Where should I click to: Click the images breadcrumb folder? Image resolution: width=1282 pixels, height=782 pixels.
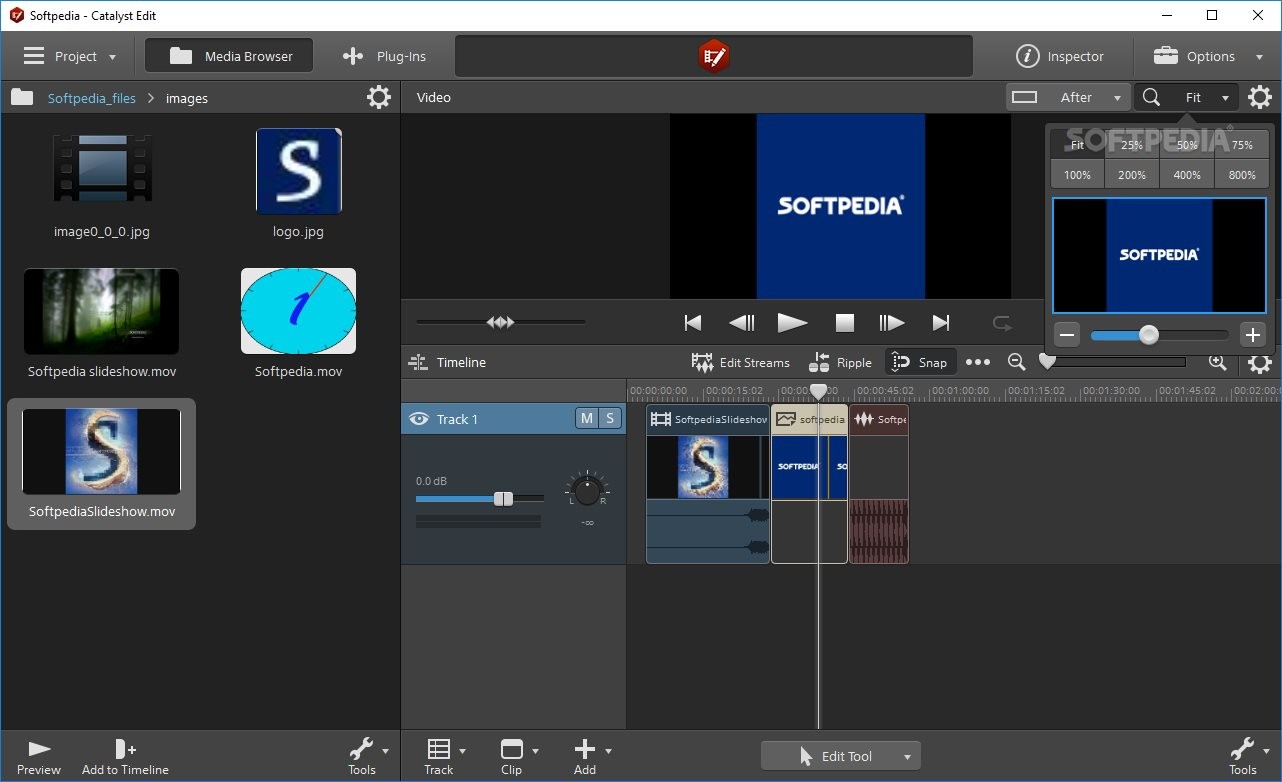click(187, 98)
